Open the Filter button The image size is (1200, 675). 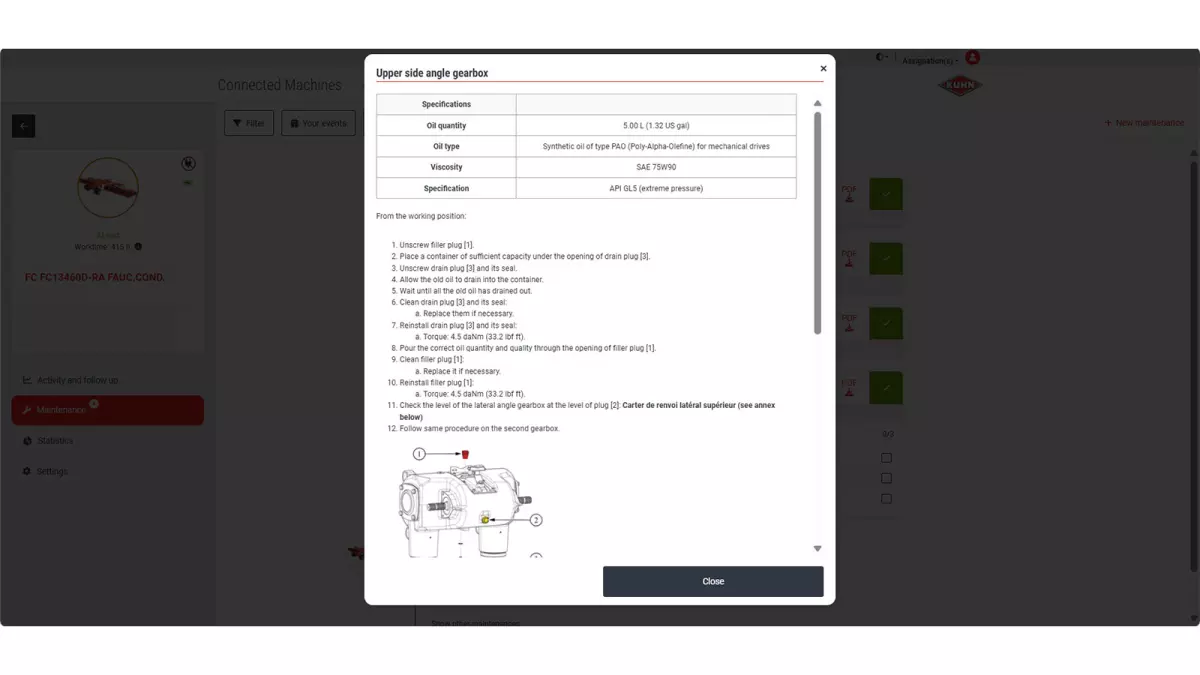[x=248, y=123]
